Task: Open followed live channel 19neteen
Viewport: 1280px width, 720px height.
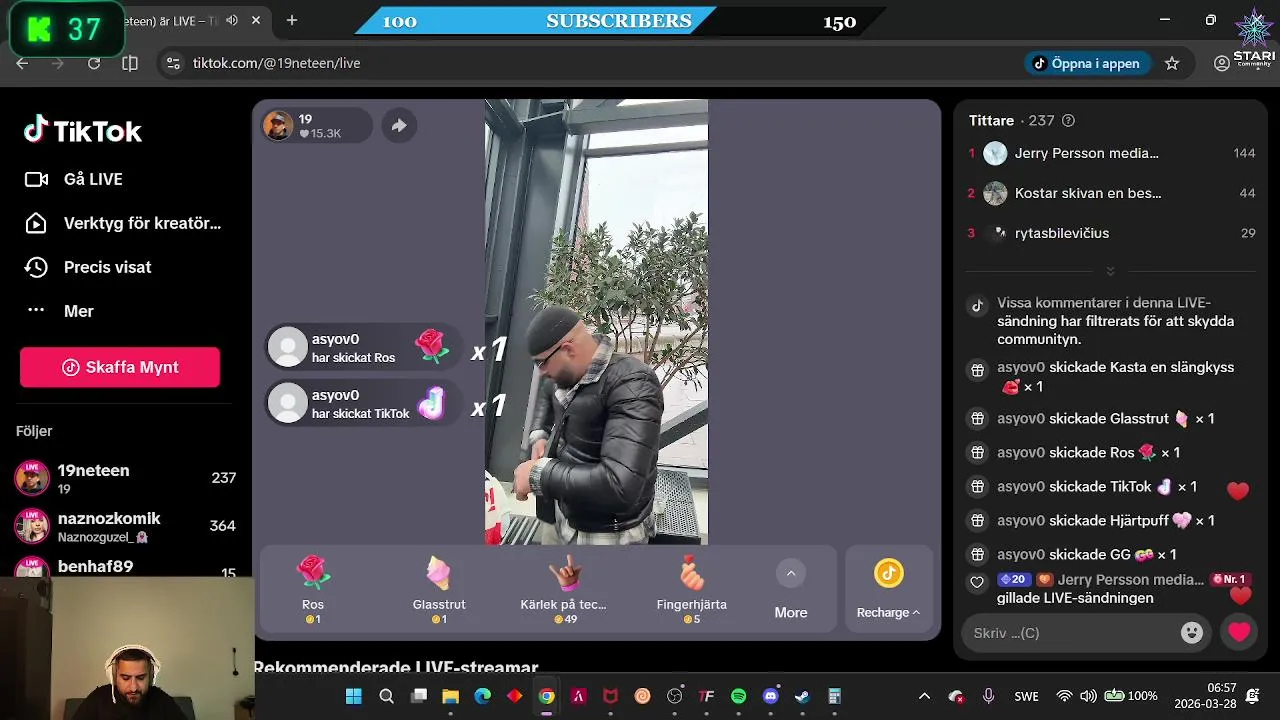Action: tap(126, 478)
